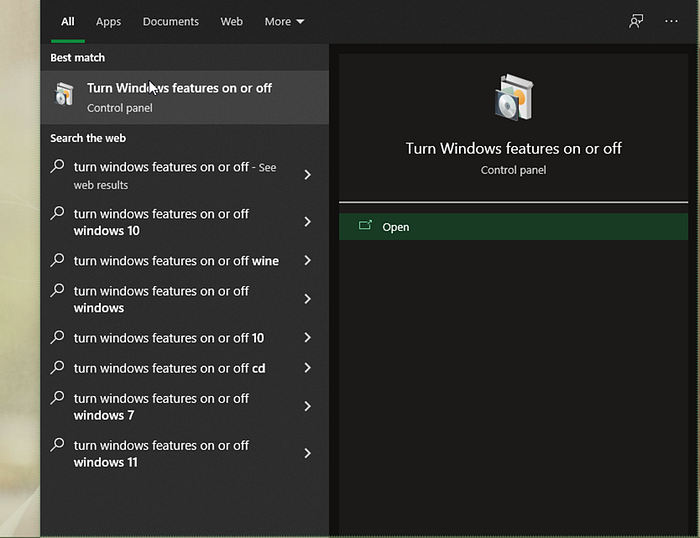Click search icon beside 'windows 11' suggestion

(x=58, y=444)
